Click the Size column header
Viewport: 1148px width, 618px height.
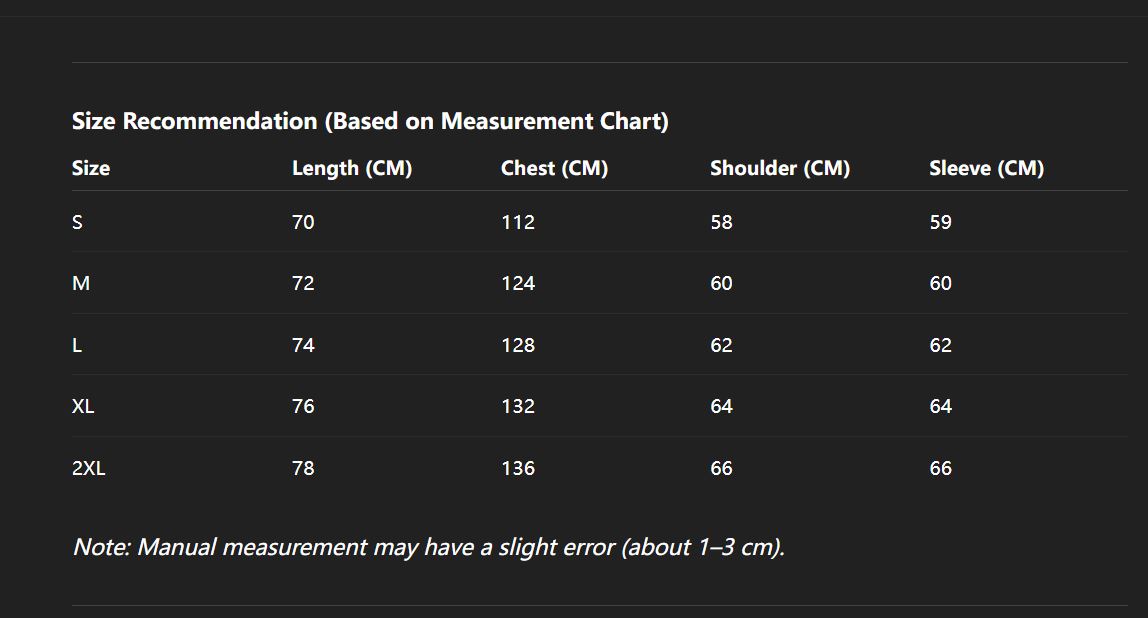coord(91,168)
